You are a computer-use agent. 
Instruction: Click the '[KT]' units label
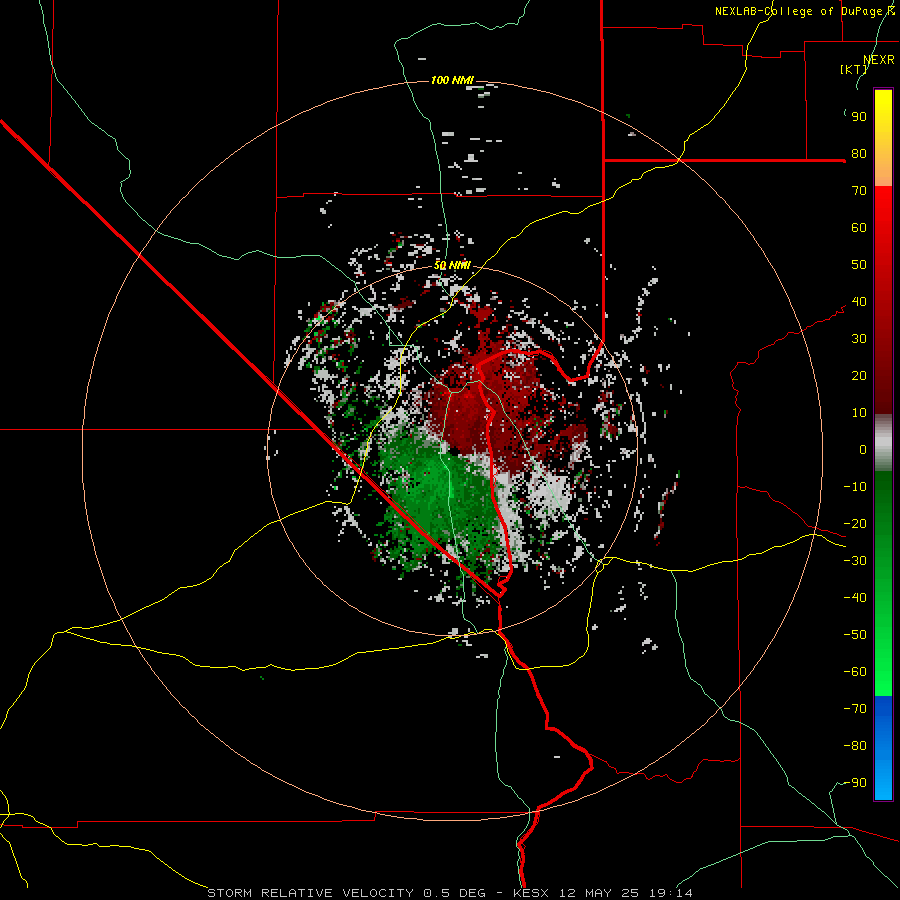pyautogui.click(x=853, y=69)
